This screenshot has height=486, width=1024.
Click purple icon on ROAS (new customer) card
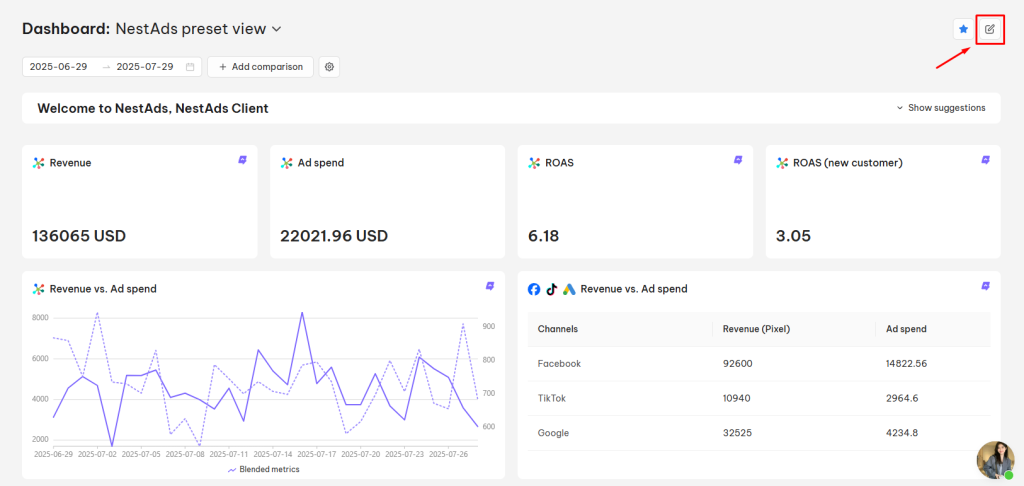[986, 160]
